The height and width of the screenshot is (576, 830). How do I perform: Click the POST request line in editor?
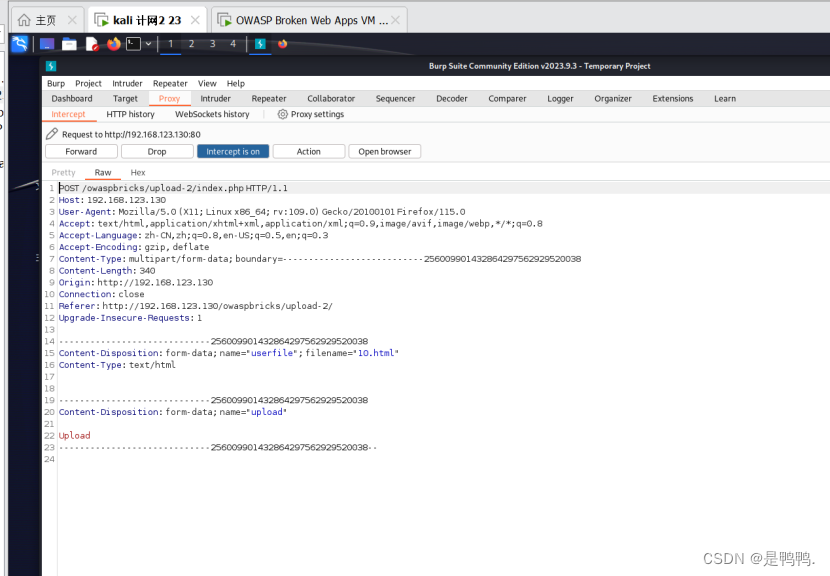click(173, 188)
